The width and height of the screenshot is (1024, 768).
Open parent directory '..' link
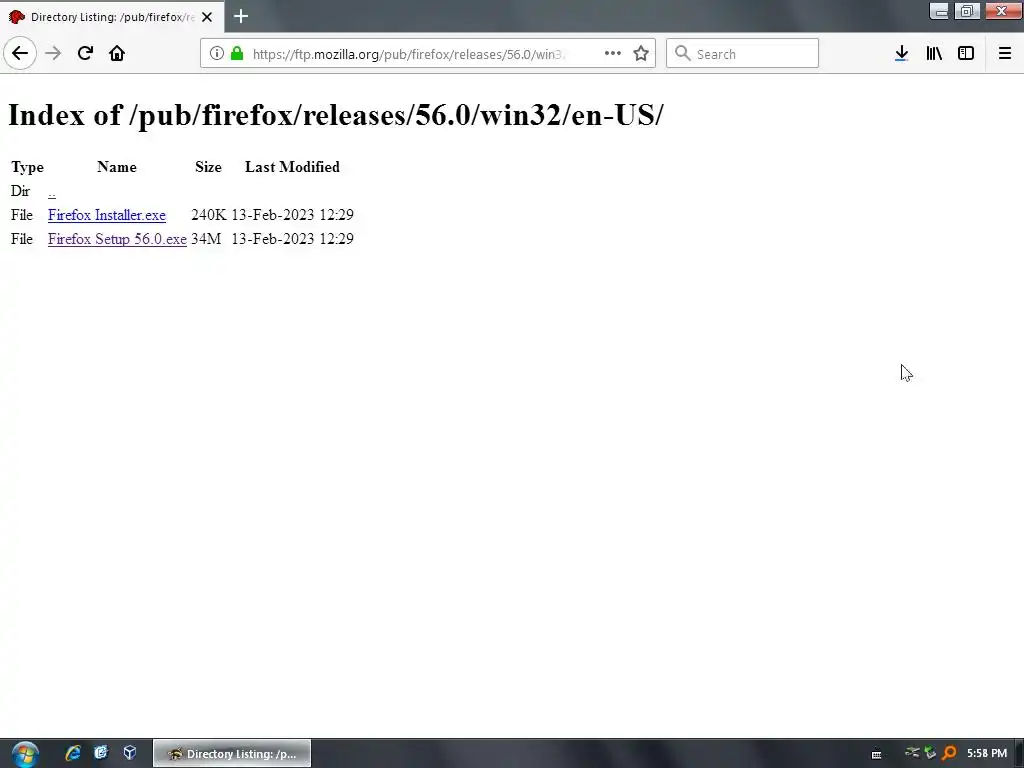click(52, 192)
